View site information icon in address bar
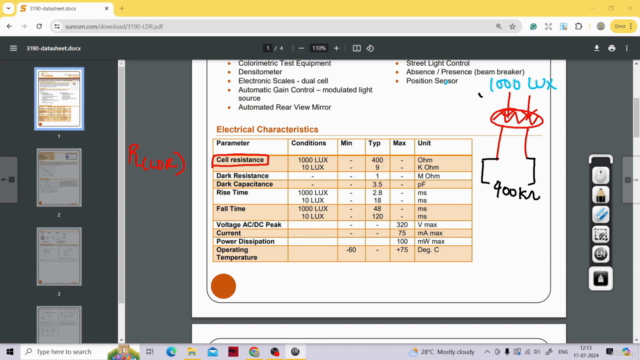The height and width of the screenshot is (360, 640). [x=57, y=27]
